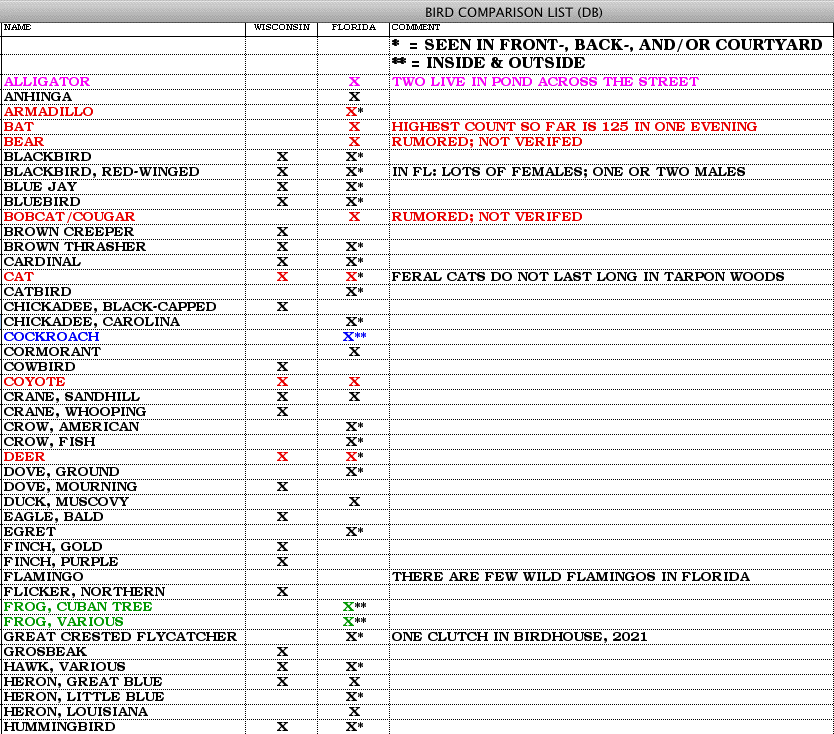Screen dimensions: 834x734
Task: Select the DUCK, MUSCOVY name cell
Action: click(123, 502)
